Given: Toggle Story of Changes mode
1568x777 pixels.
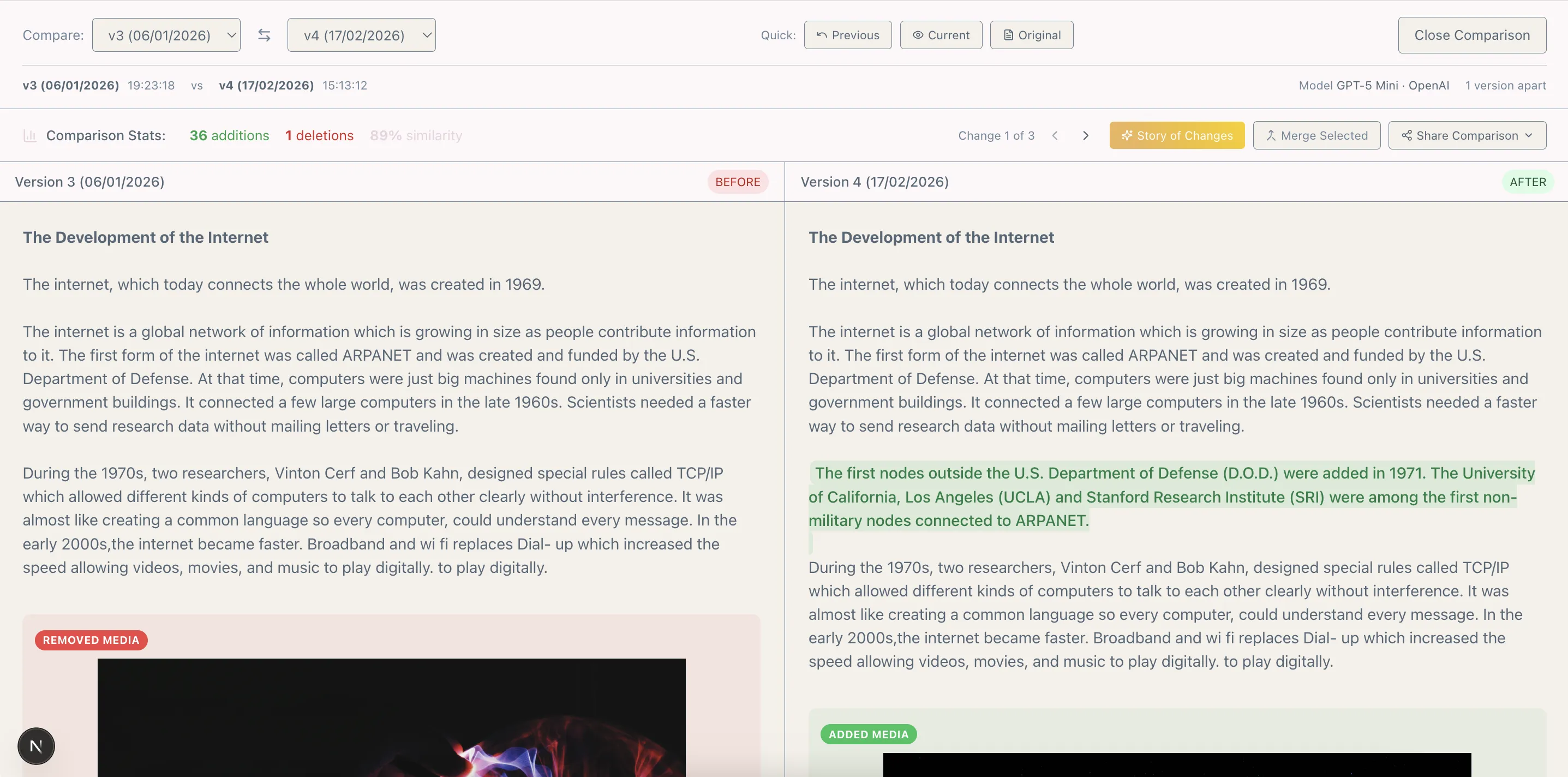Looking at the screenshot, I should (1176, 135).
